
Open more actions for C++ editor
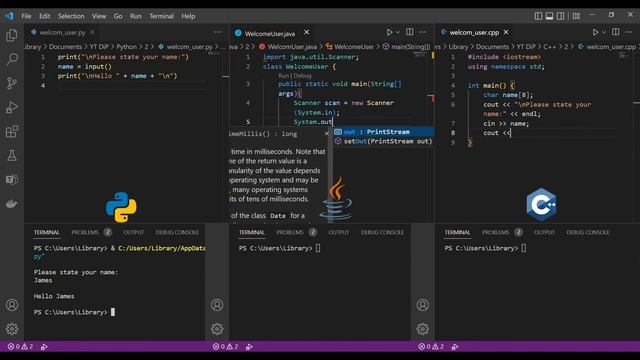[x=629, y=32]
